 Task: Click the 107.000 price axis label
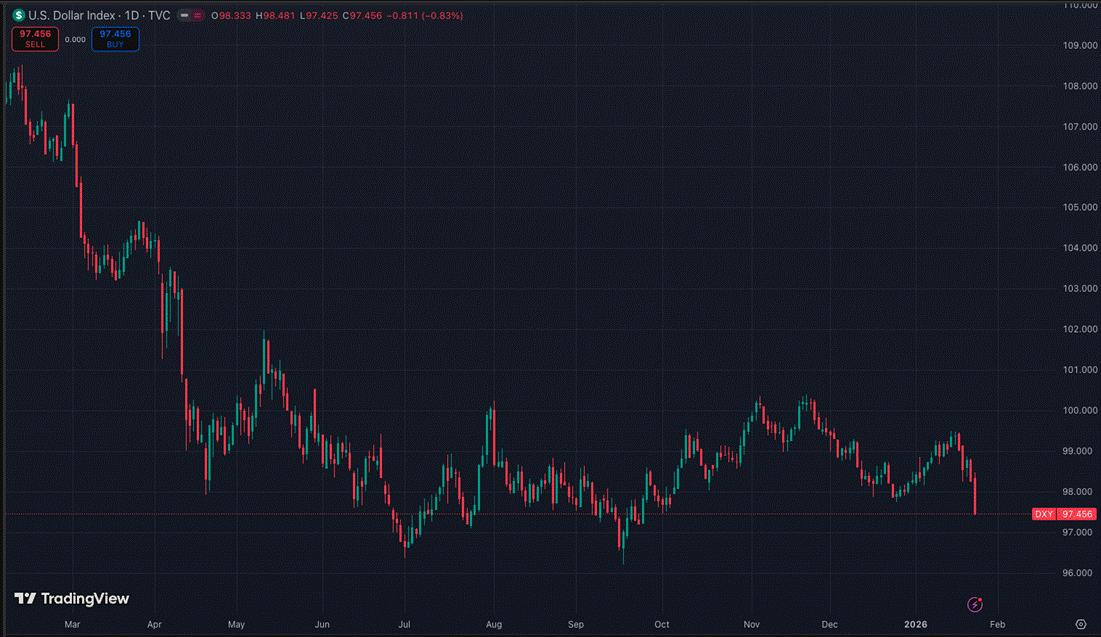(x=1080, y=127)
